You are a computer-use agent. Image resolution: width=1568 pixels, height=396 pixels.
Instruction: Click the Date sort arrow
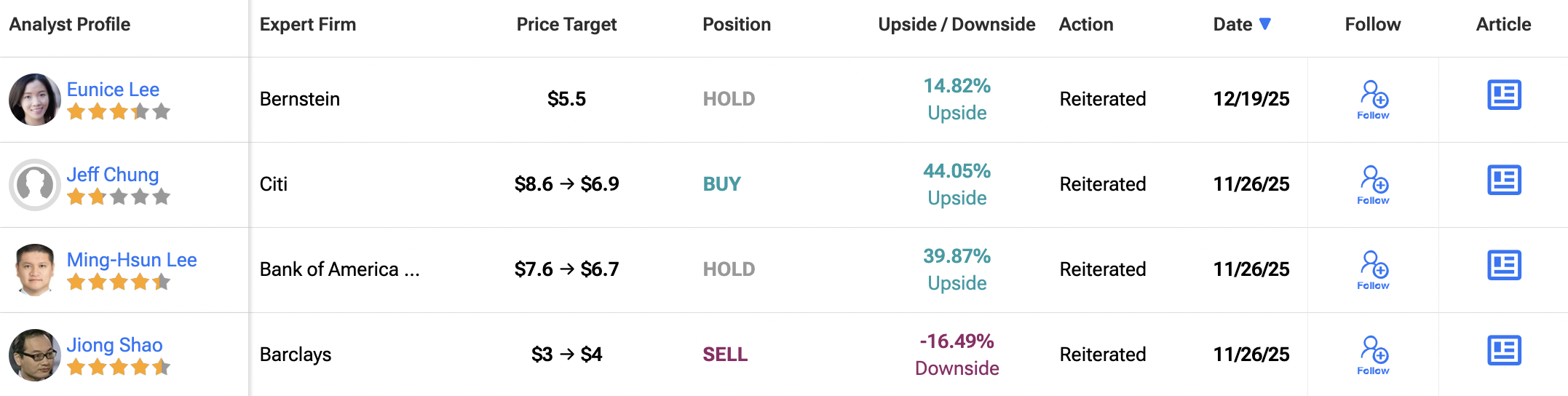[1265, 24]
